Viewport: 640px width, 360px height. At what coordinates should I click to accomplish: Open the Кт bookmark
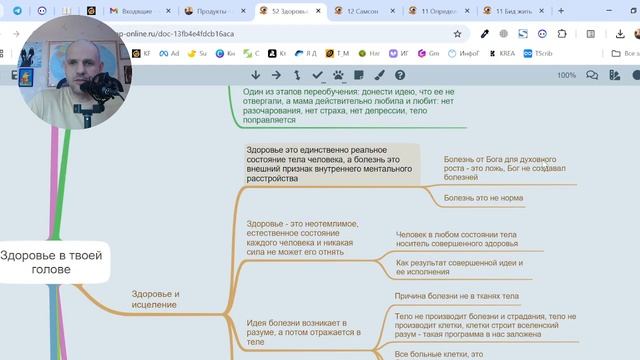277,53
